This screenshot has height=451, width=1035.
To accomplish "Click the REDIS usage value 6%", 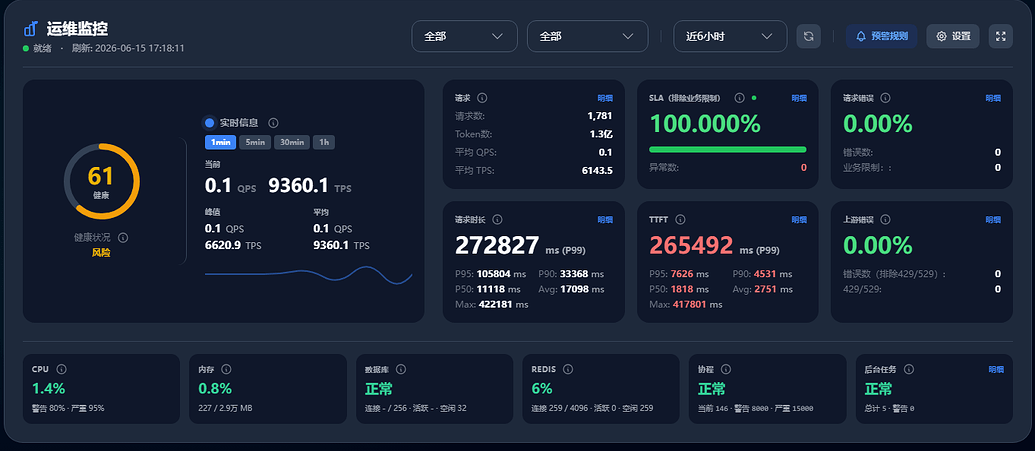I will 542,388.
